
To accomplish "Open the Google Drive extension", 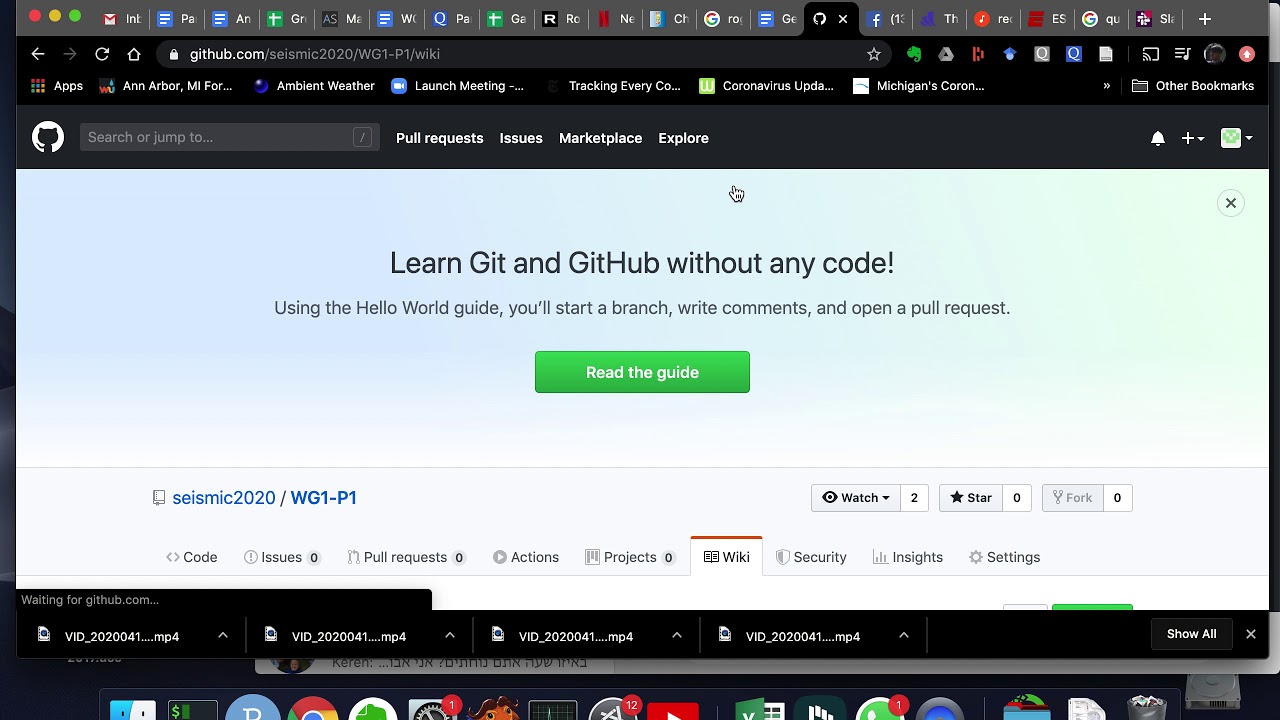I will [946, 54].
